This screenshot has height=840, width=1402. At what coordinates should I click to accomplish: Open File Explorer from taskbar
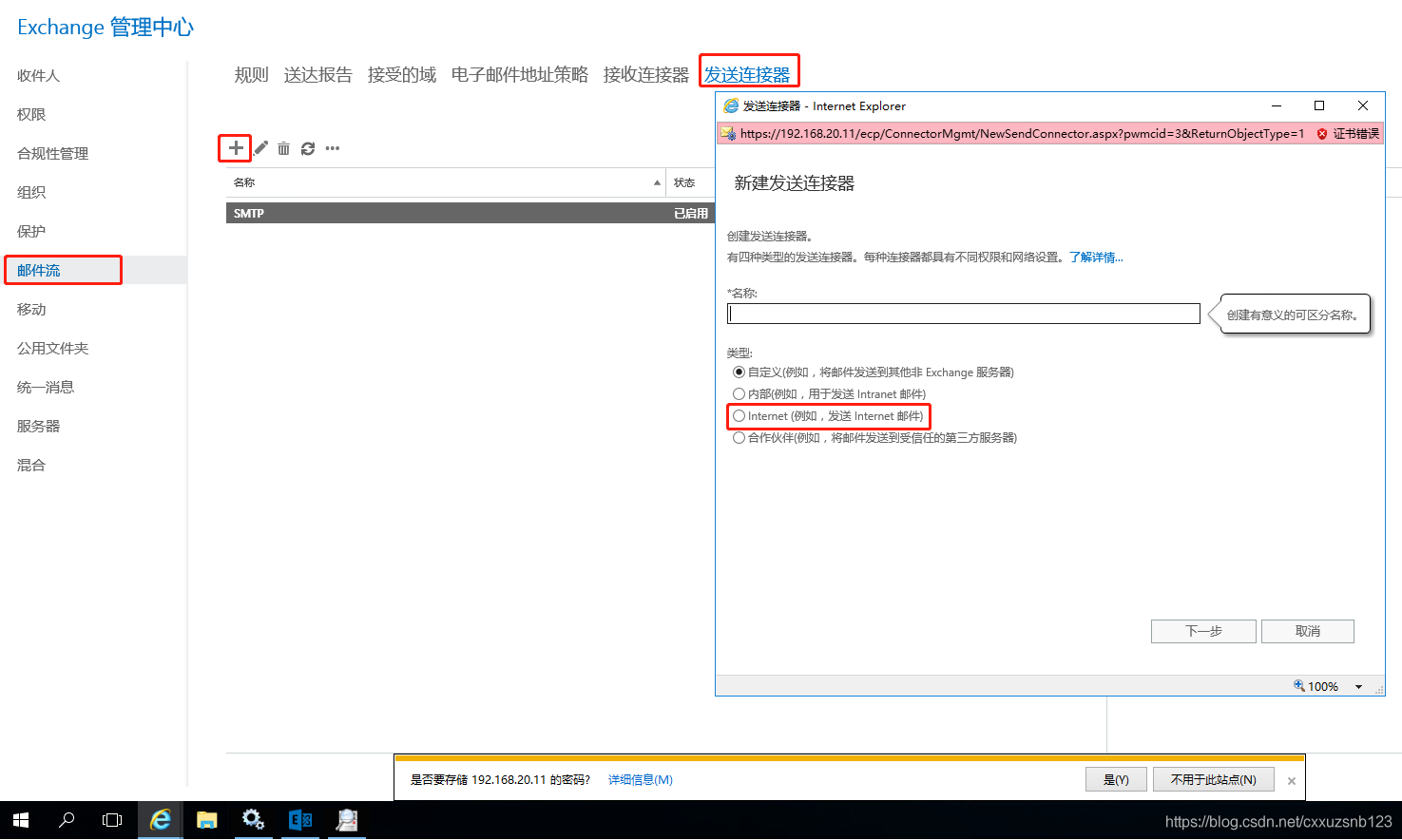pos(207,820)
